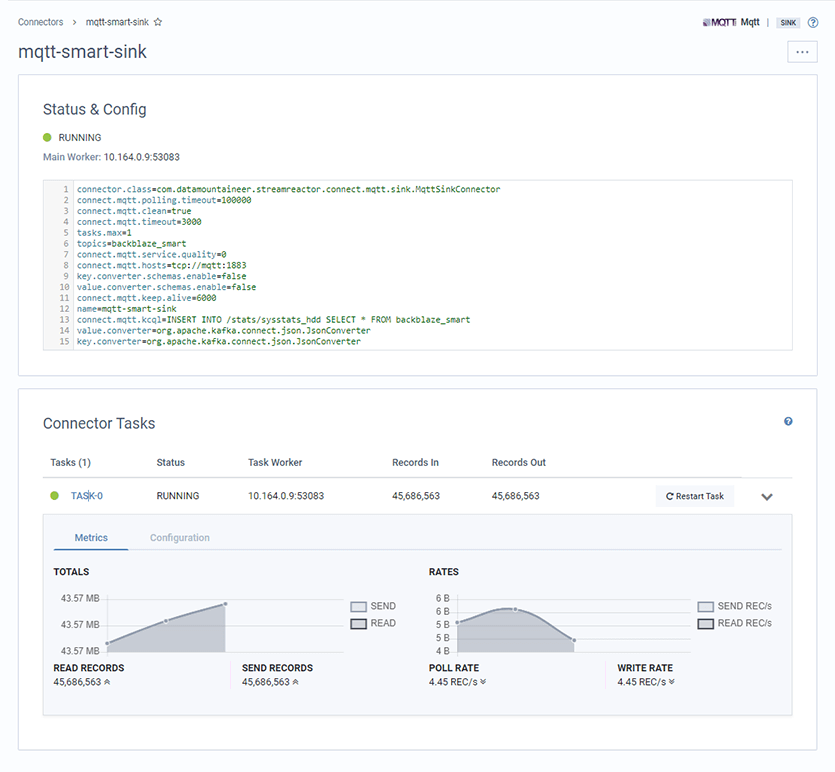Click the green RUNNING status dot
The width and height of the screenshot is (835, 772).
(x=47, y=137)
